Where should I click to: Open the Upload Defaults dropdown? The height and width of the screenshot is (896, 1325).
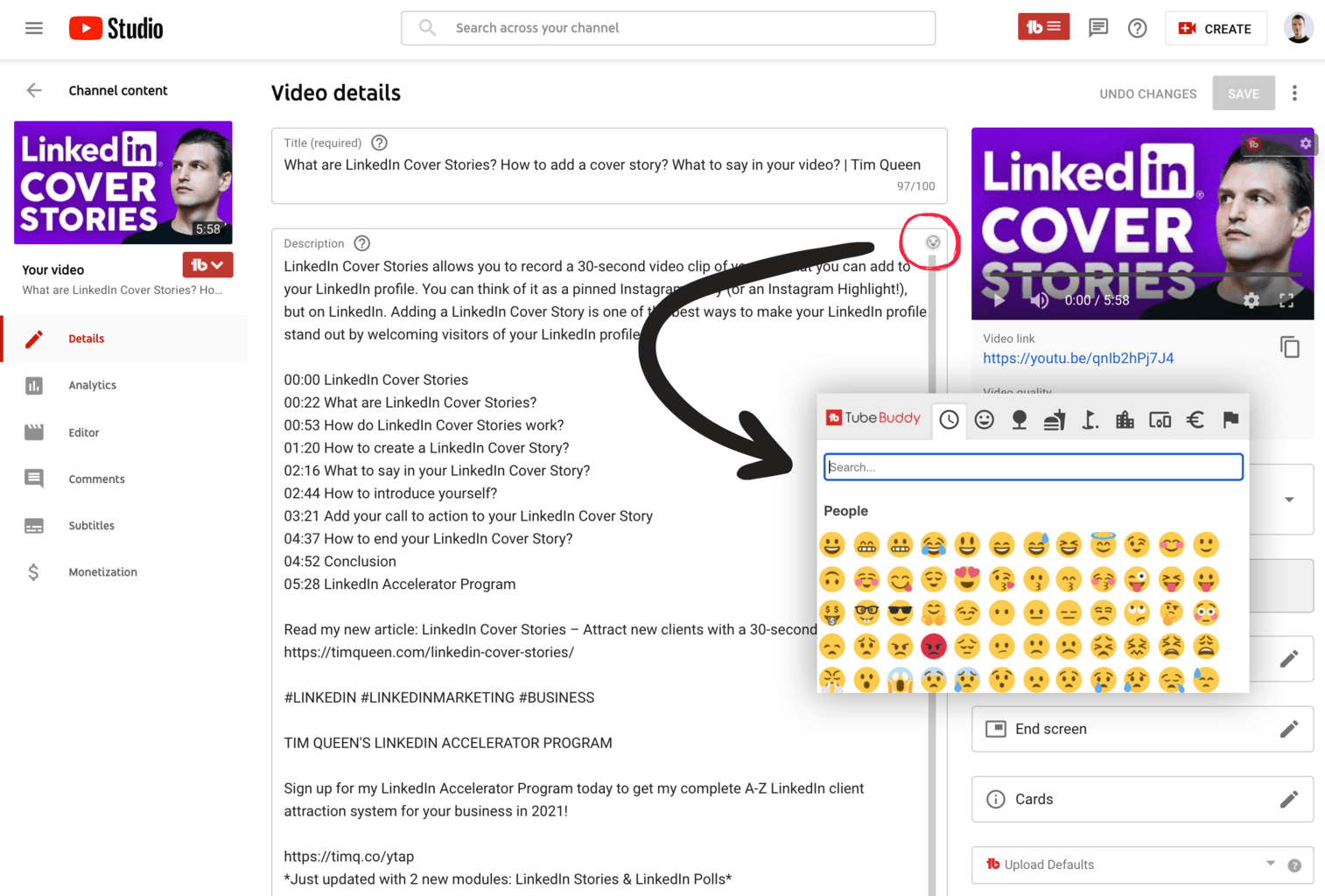click(1270, 864)
